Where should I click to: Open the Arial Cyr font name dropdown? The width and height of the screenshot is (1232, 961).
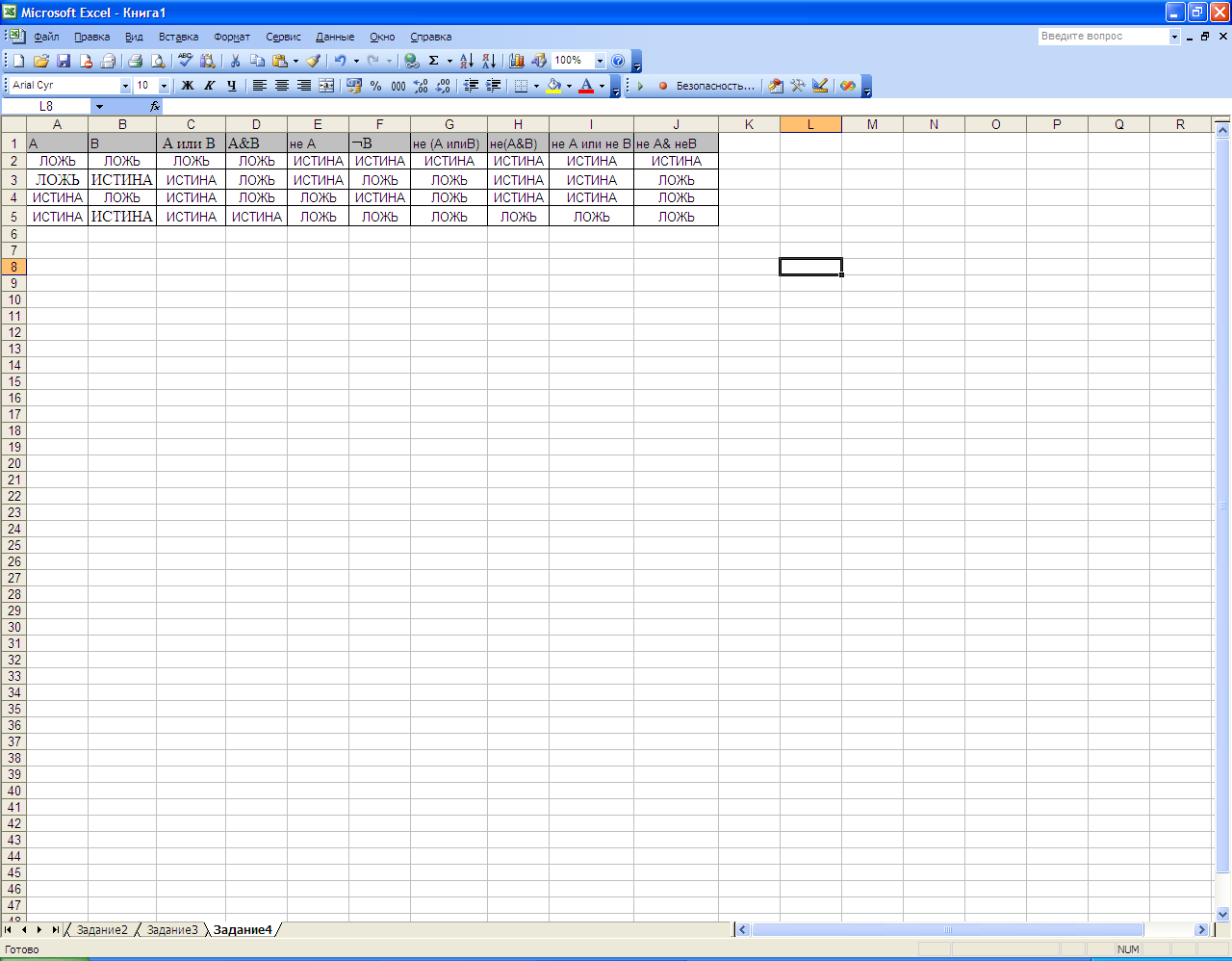click(125, 86)
